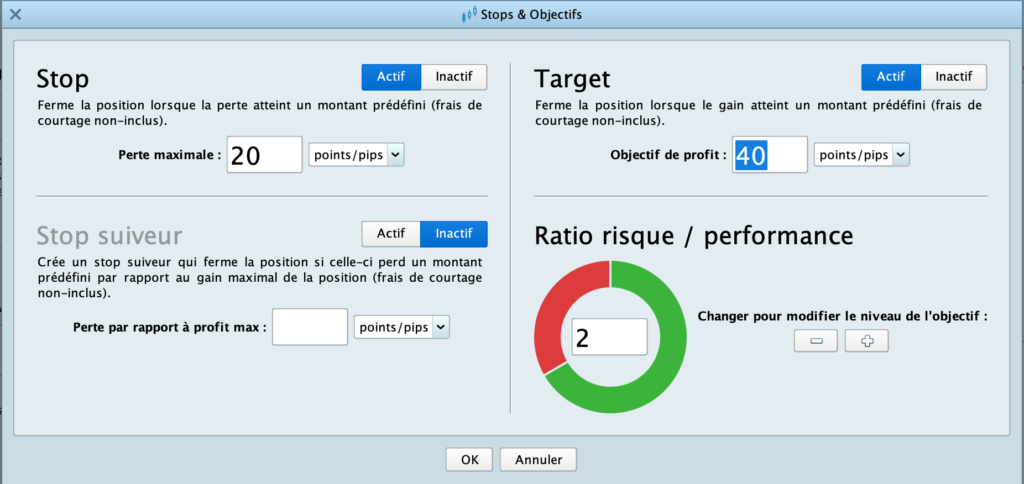
Task: Select the ratio value field in the donut
Action: coord(609,338)
